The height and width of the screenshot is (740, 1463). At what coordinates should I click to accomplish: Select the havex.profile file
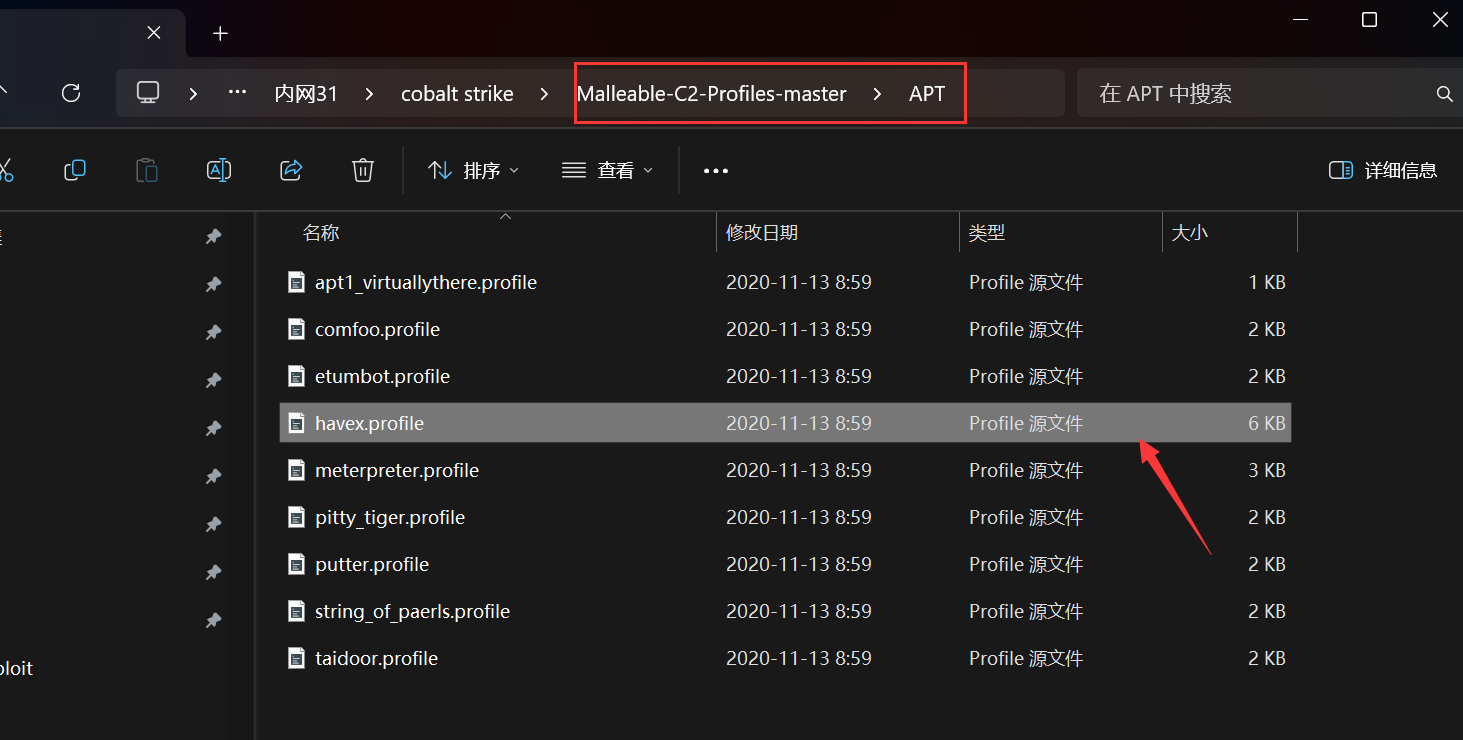(785, 423)
